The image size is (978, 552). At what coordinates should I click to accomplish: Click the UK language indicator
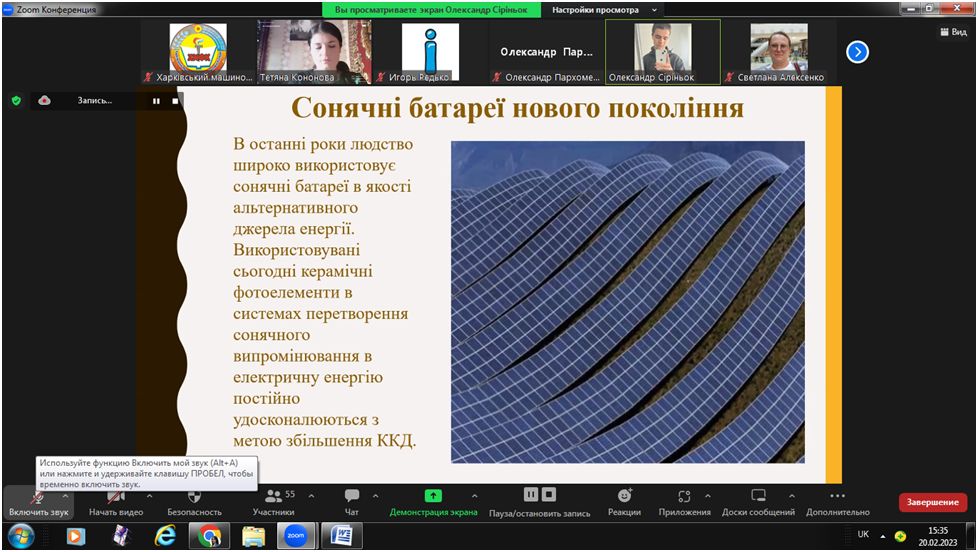click(x=863, y=535)
